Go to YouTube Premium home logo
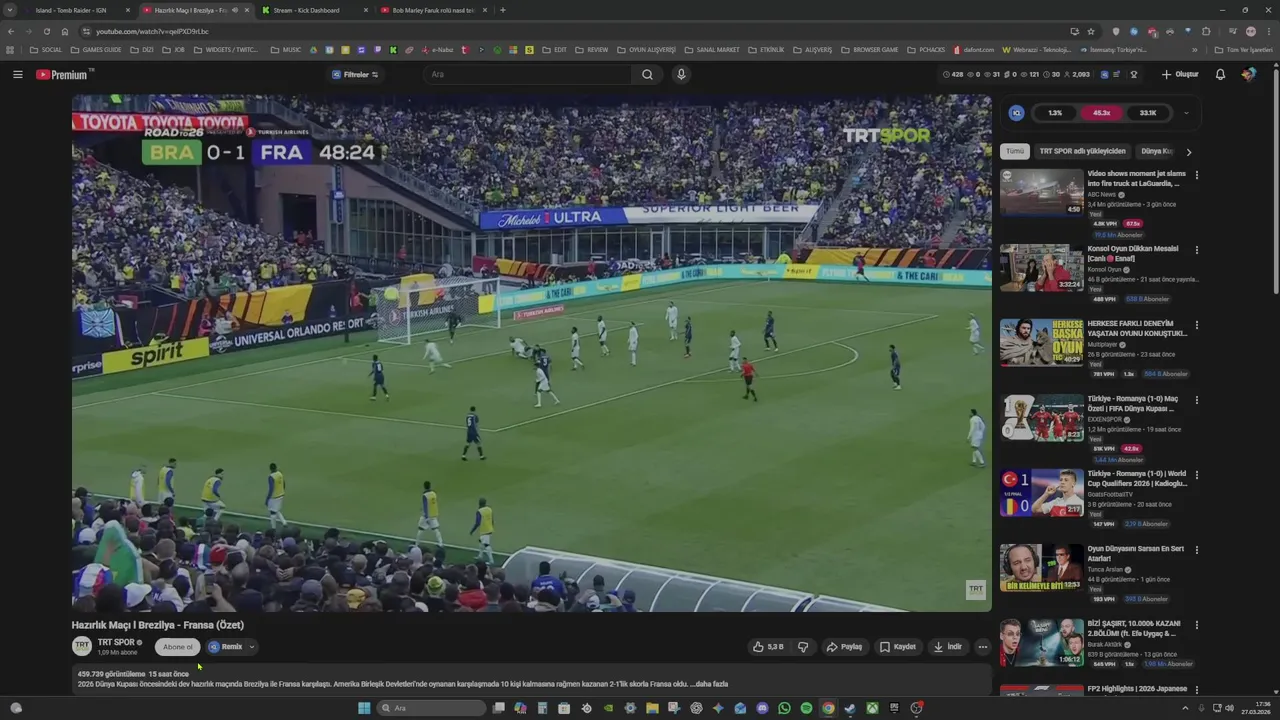The height and width of the screenshot is (720, 1280). 64,74
